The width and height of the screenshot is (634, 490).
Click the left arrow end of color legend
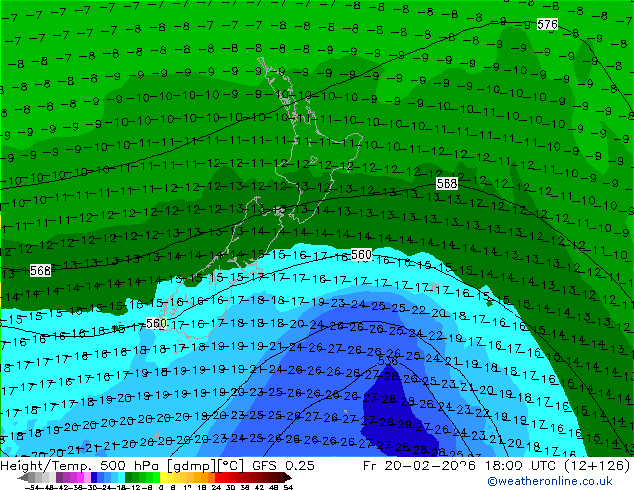[23, 478]
